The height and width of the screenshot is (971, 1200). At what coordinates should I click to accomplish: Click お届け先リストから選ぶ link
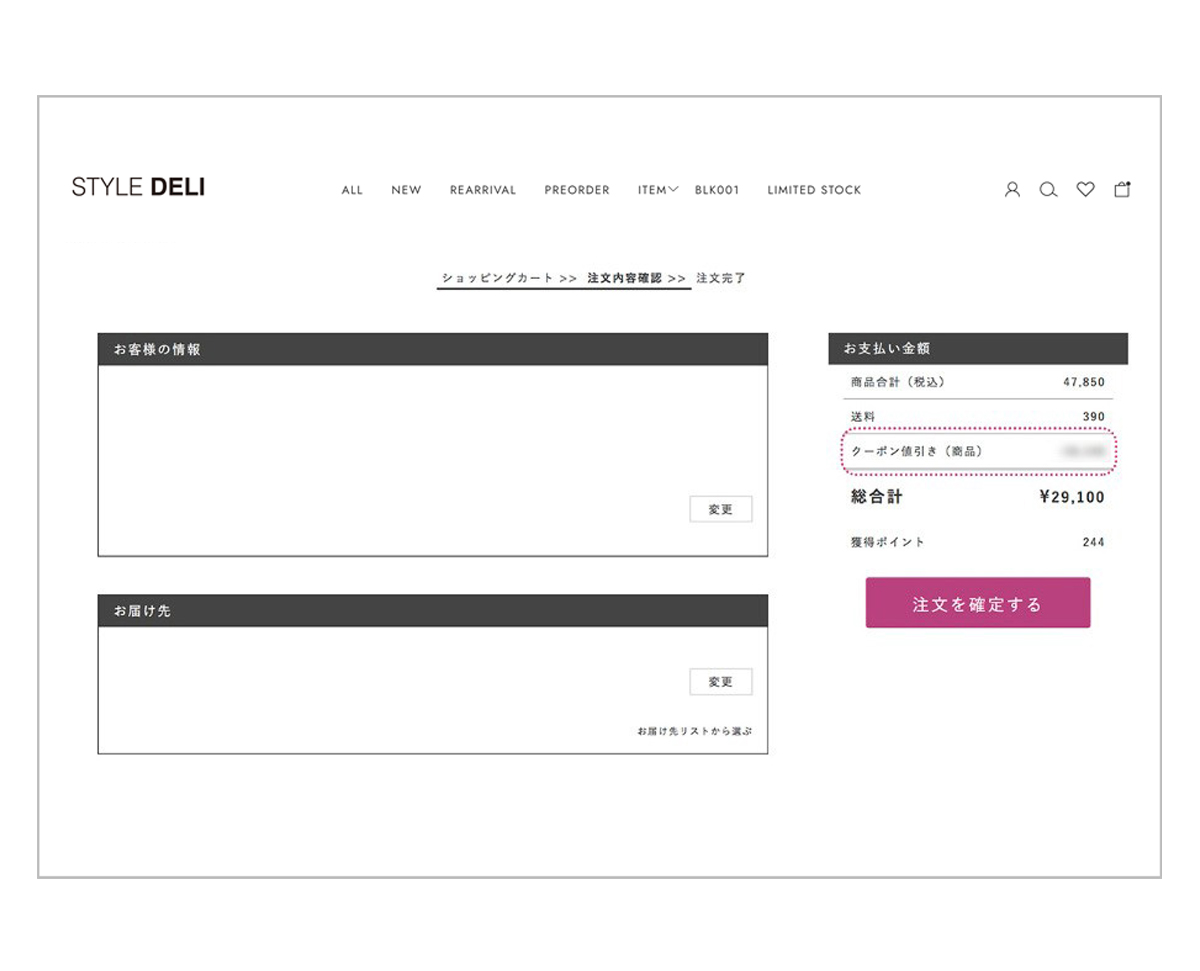(694, 731)
